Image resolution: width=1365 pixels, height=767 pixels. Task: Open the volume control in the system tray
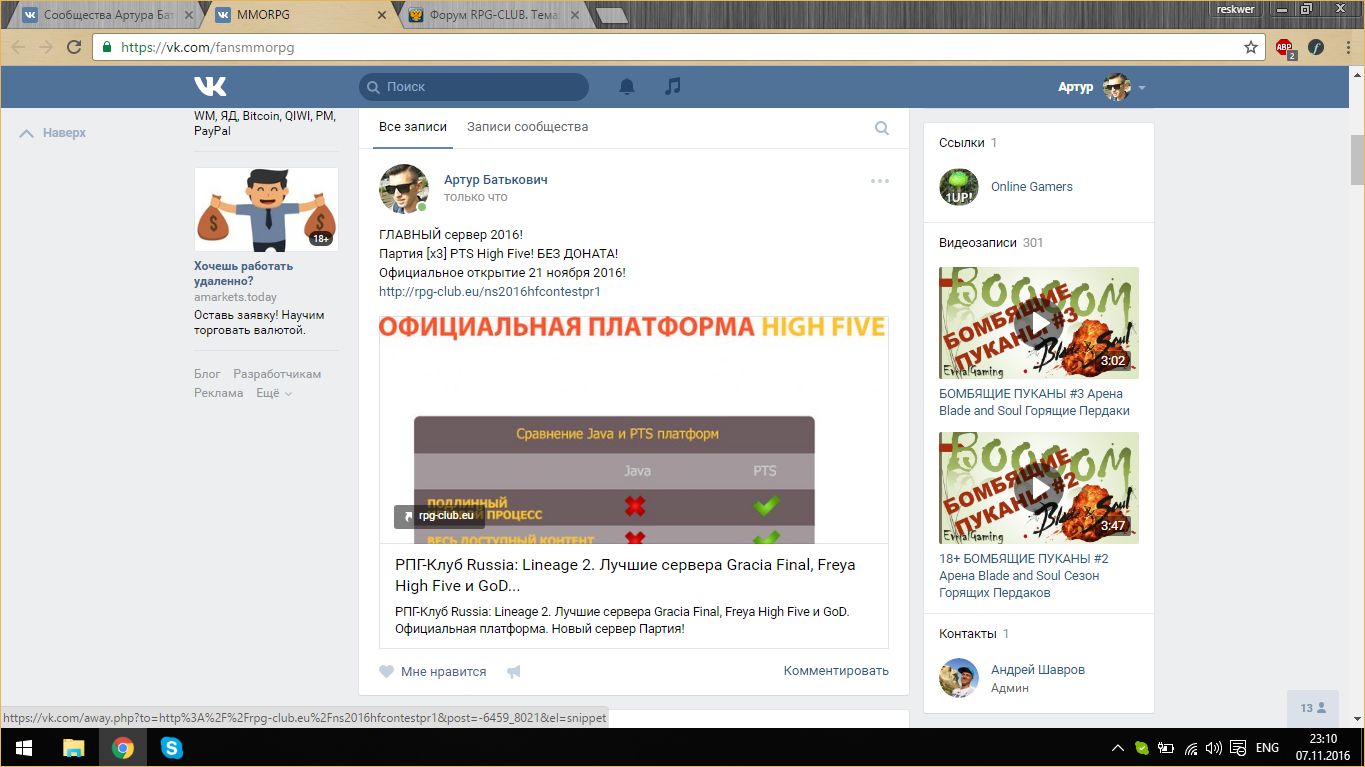1214,748
